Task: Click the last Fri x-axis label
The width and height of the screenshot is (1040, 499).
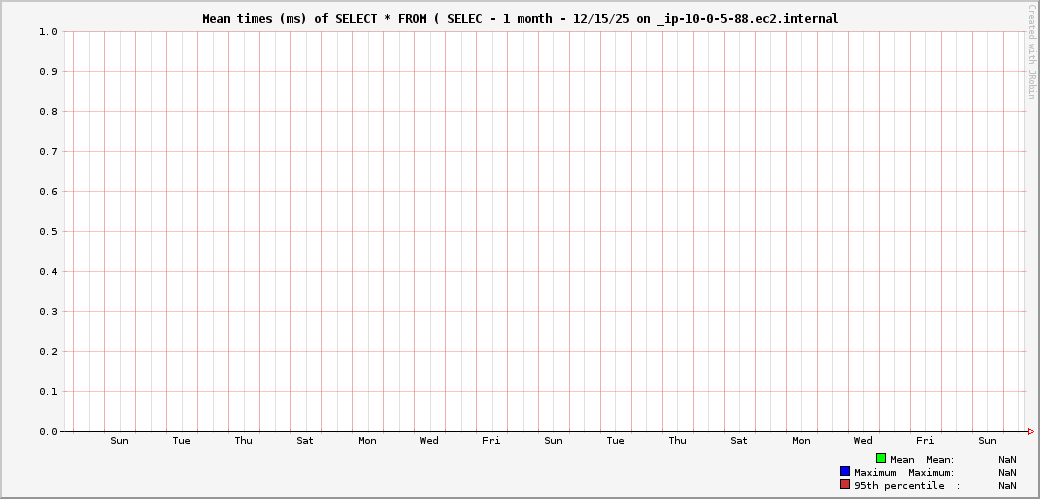Action: (x=925, y=441)
